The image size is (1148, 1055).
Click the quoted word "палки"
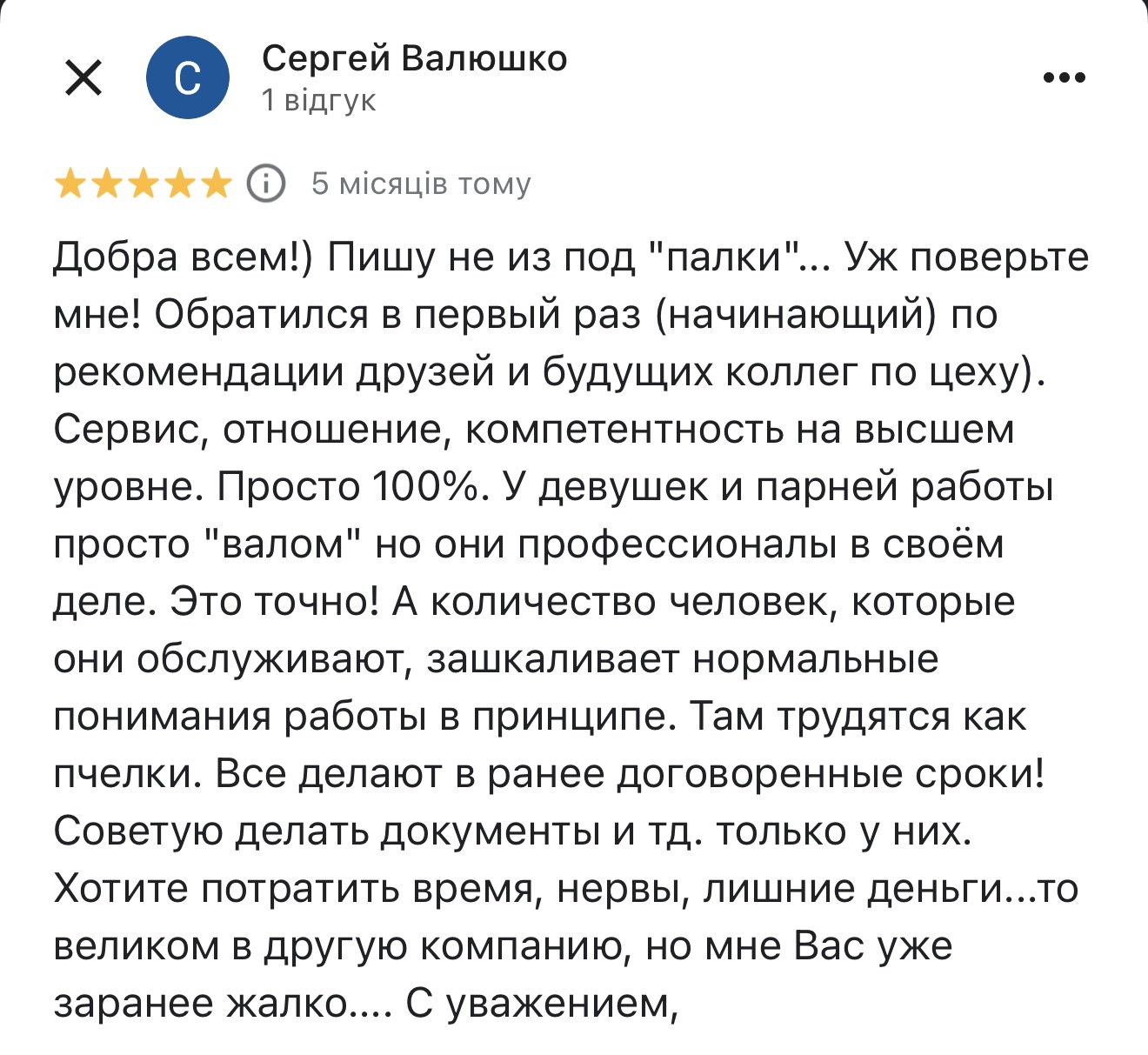tap(726, 257)
